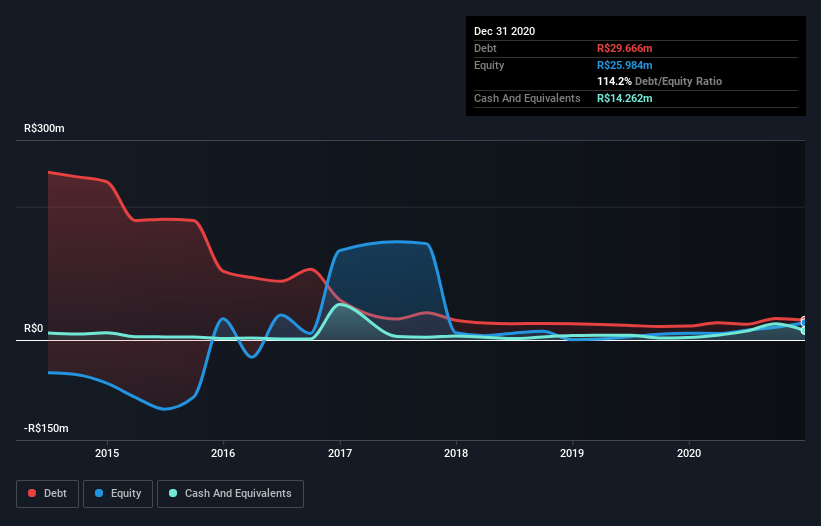Click the -R$150m y-axis label
The width and height of the screenshot is (821, 526).
46,429
